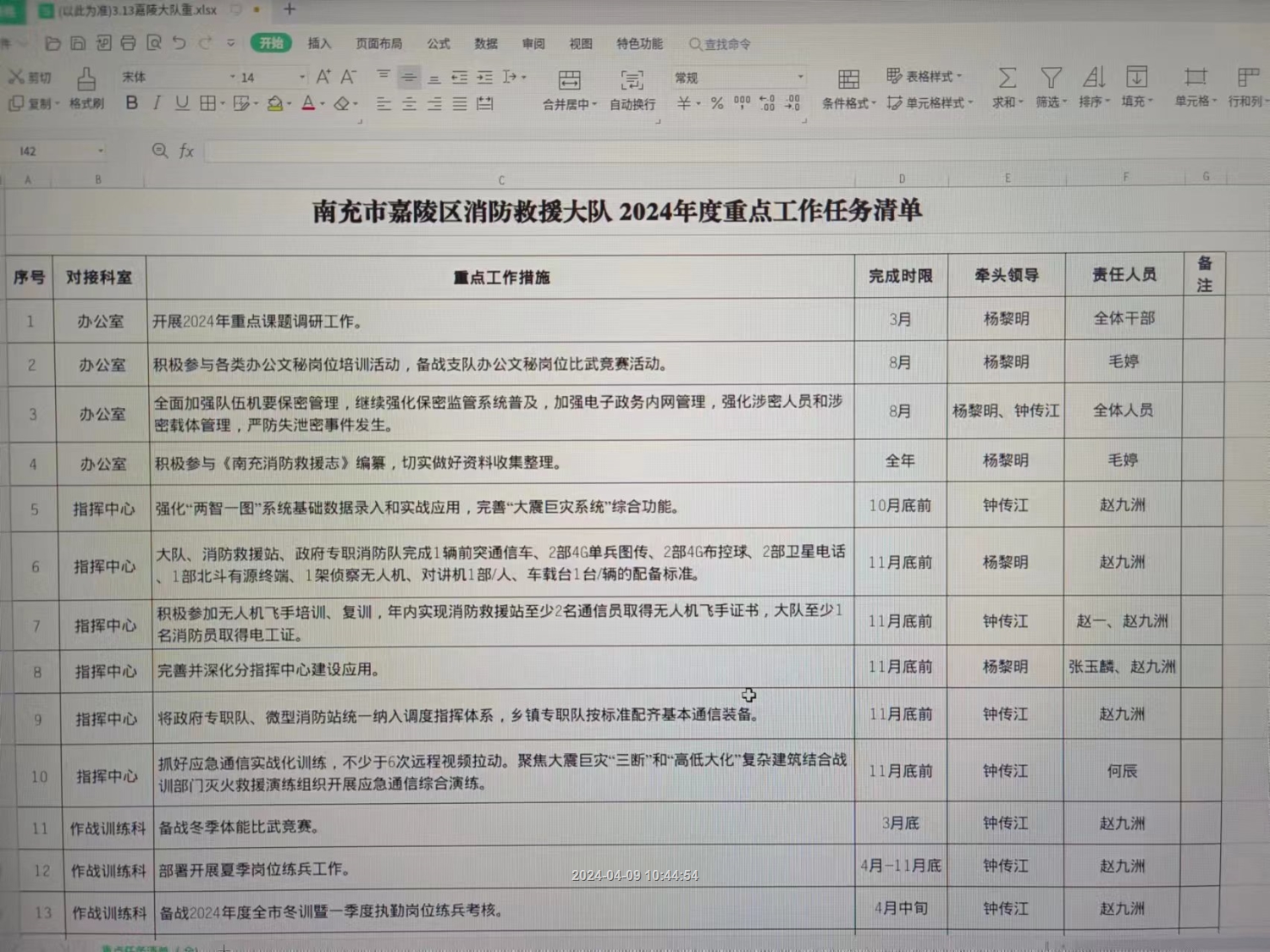Click the 查找命令 search command box
The width and height of the screenshot is (1270, 952).
pos(720,44)
